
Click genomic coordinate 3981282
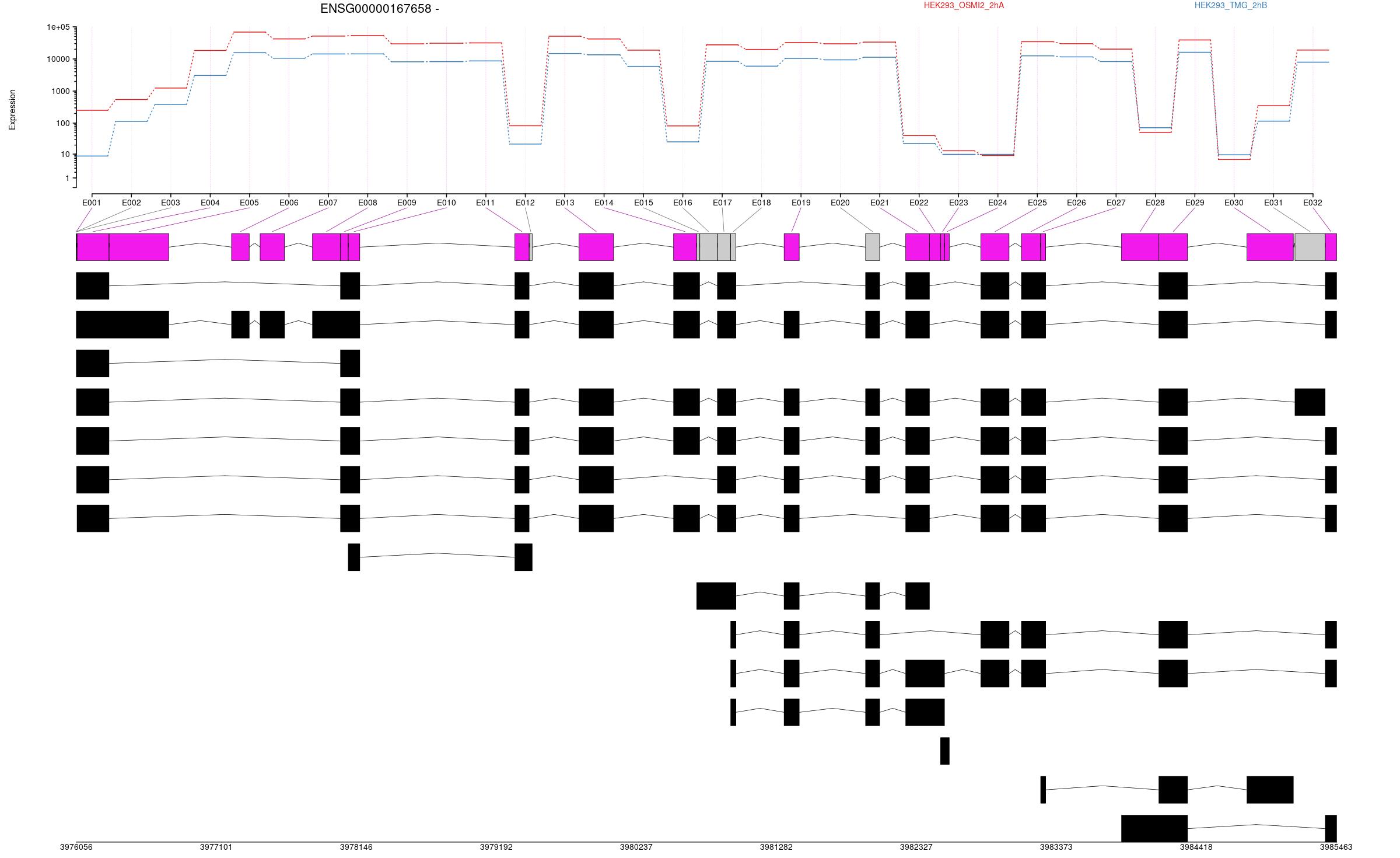tap(776, 847)
